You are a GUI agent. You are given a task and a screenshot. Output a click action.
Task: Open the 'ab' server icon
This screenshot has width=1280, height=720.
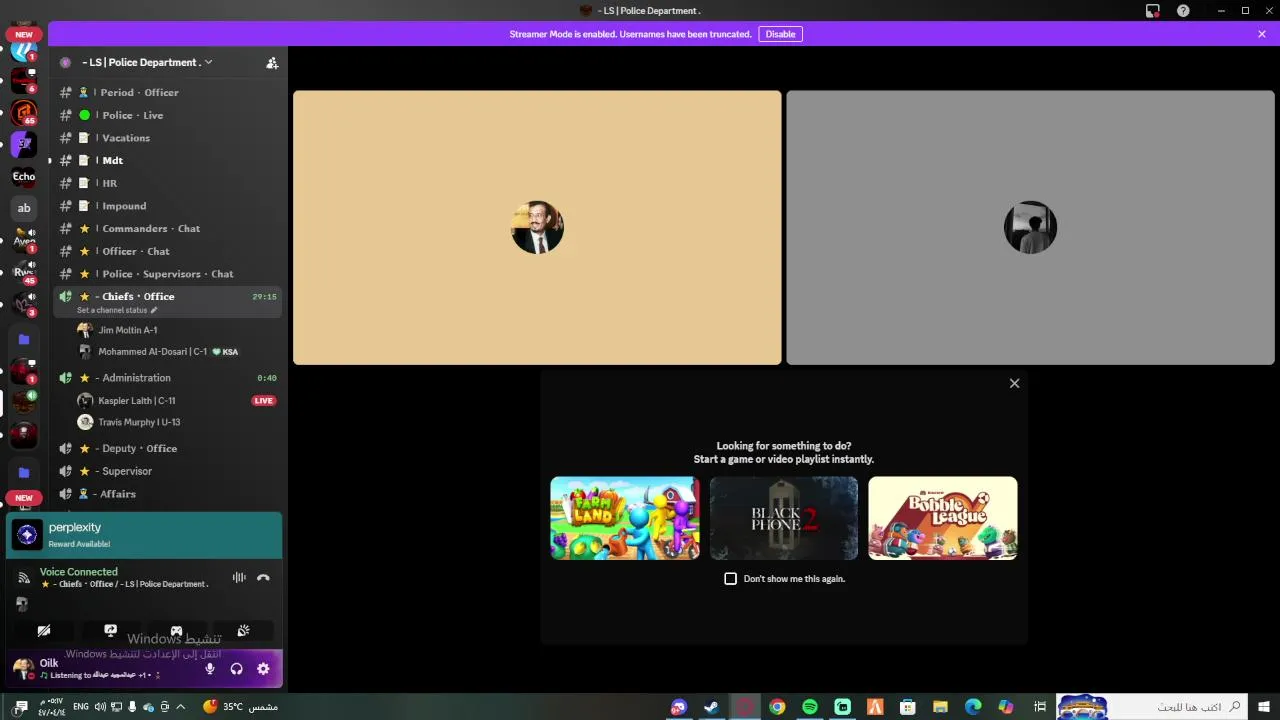coord(24,208)
